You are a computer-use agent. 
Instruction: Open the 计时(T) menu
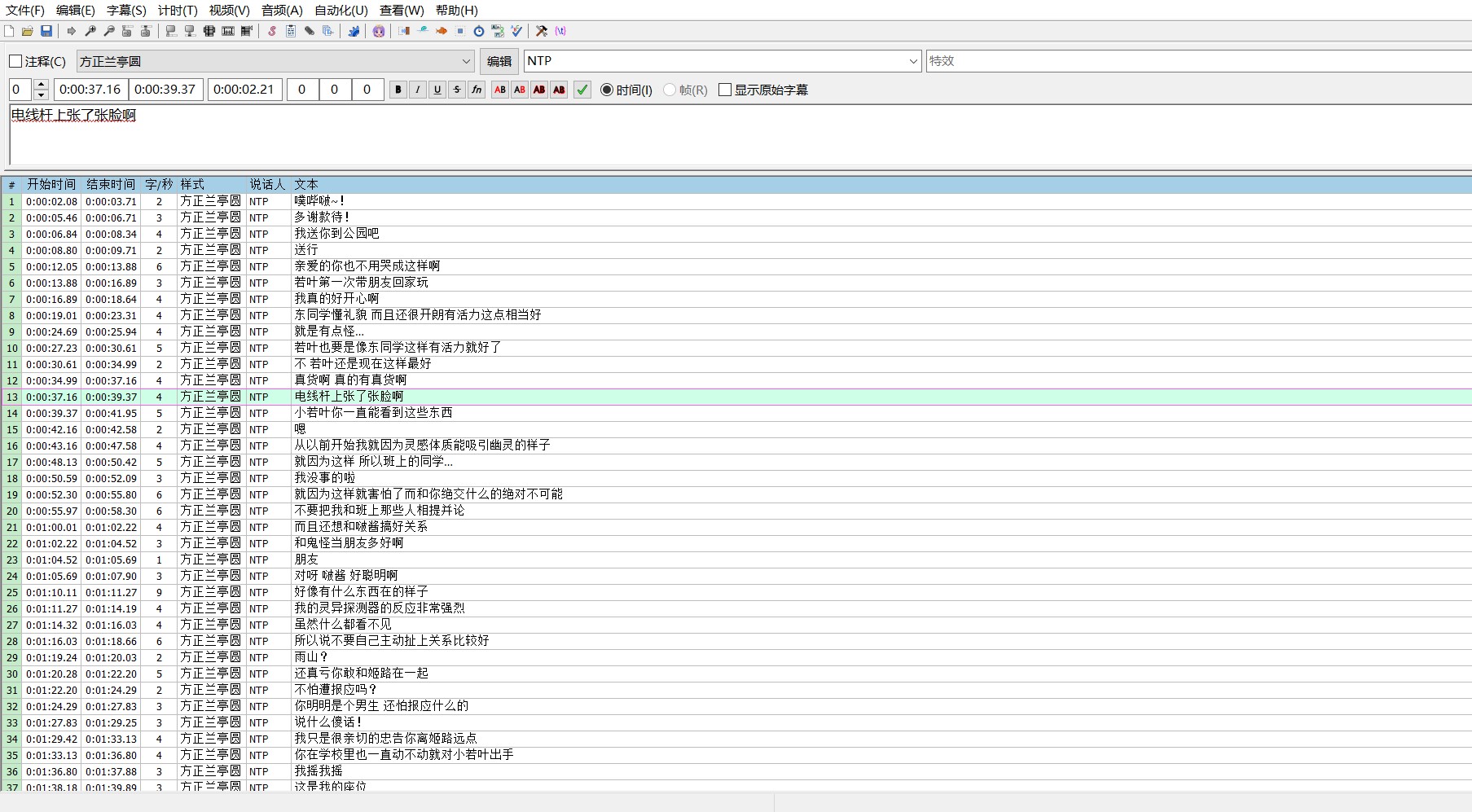178,10
